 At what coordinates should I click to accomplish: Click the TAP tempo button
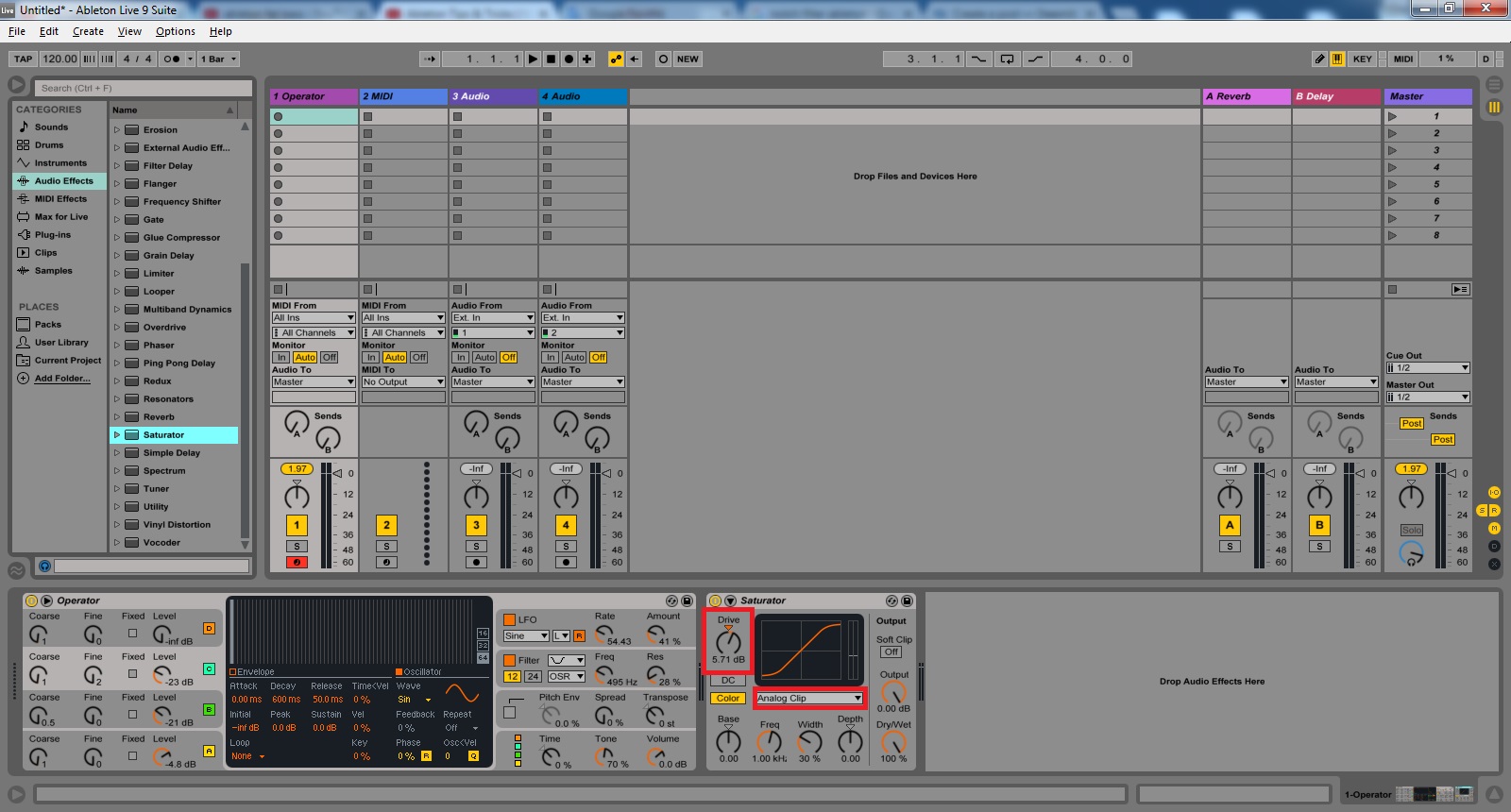click(24, 59)
